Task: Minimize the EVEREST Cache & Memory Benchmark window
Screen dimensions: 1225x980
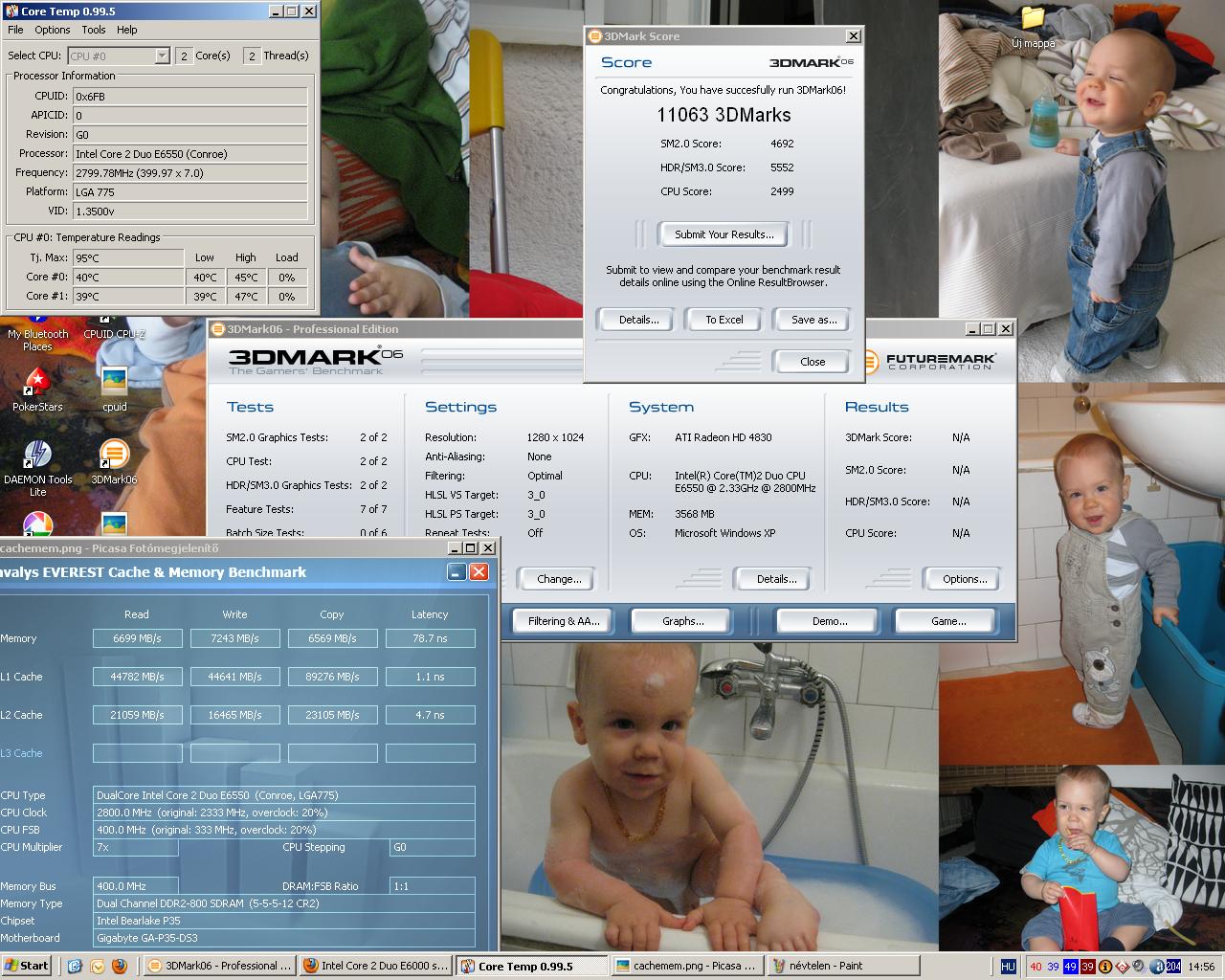Action: click(x=456, y=571)
